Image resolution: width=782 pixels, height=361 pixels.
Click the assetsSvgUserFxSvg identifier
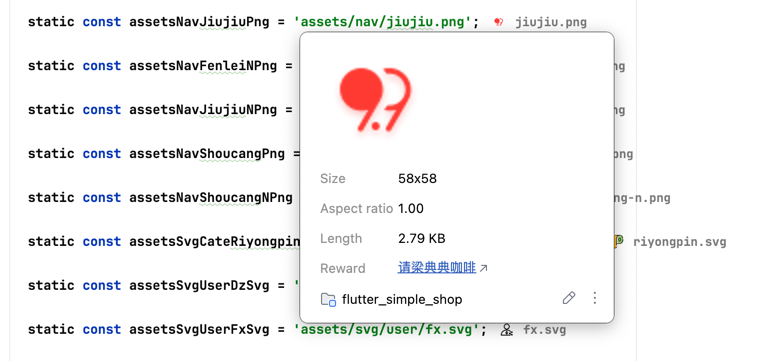(199, 330)
